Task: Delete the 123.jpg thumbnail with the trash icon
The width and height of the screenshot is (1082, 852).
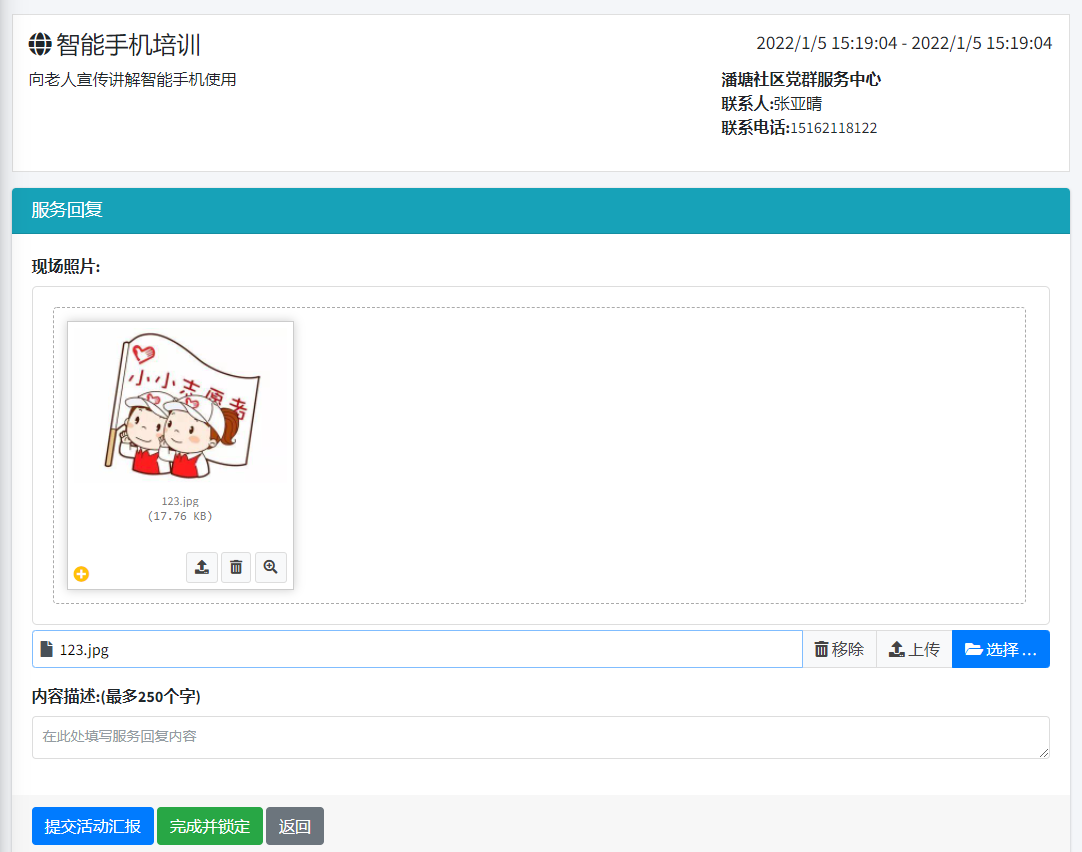Action: (236, 567)
